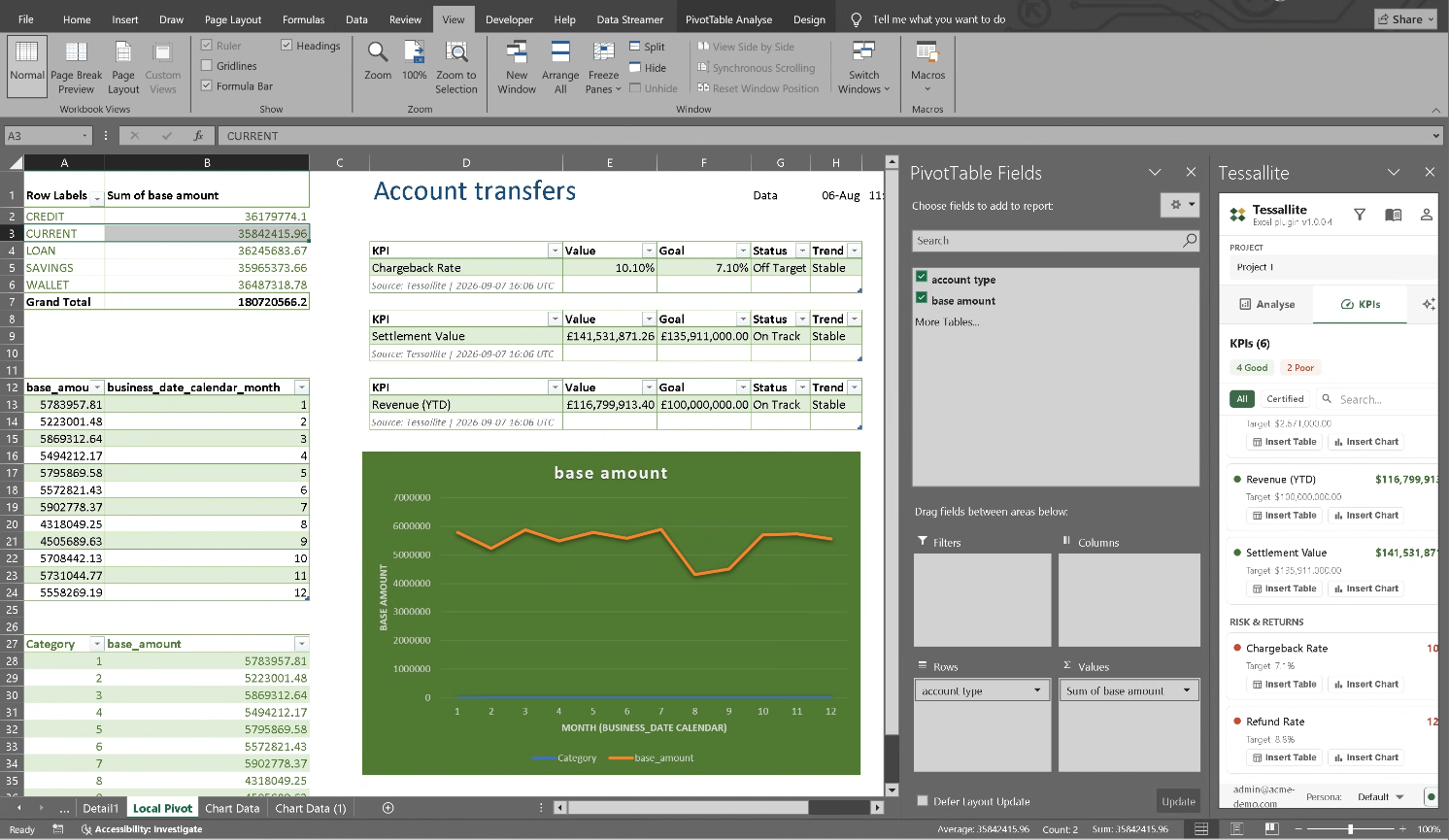
Task: Collapse the PivotTable Fields pane options chevron
Action: (1155, 173)
